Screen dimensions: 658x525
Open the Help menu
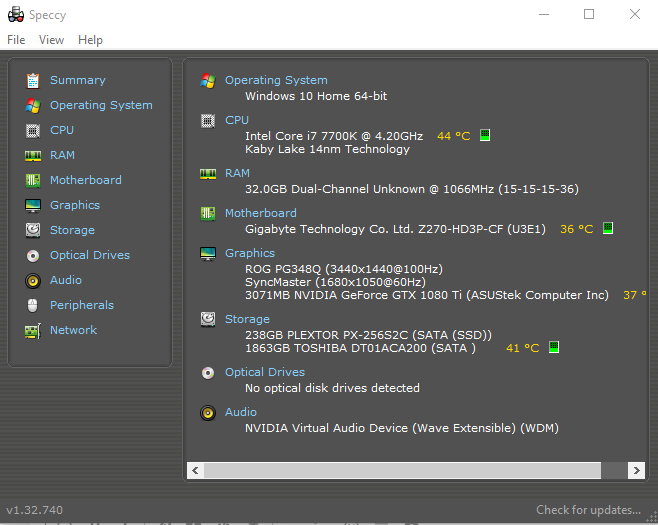(x=90, y=40)
